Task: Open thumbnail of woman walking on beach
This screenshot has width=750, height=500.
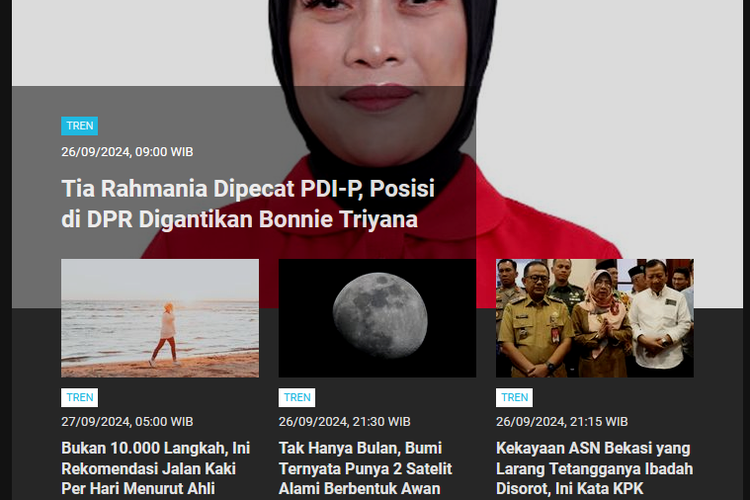Action: click(x=160, y=318)
